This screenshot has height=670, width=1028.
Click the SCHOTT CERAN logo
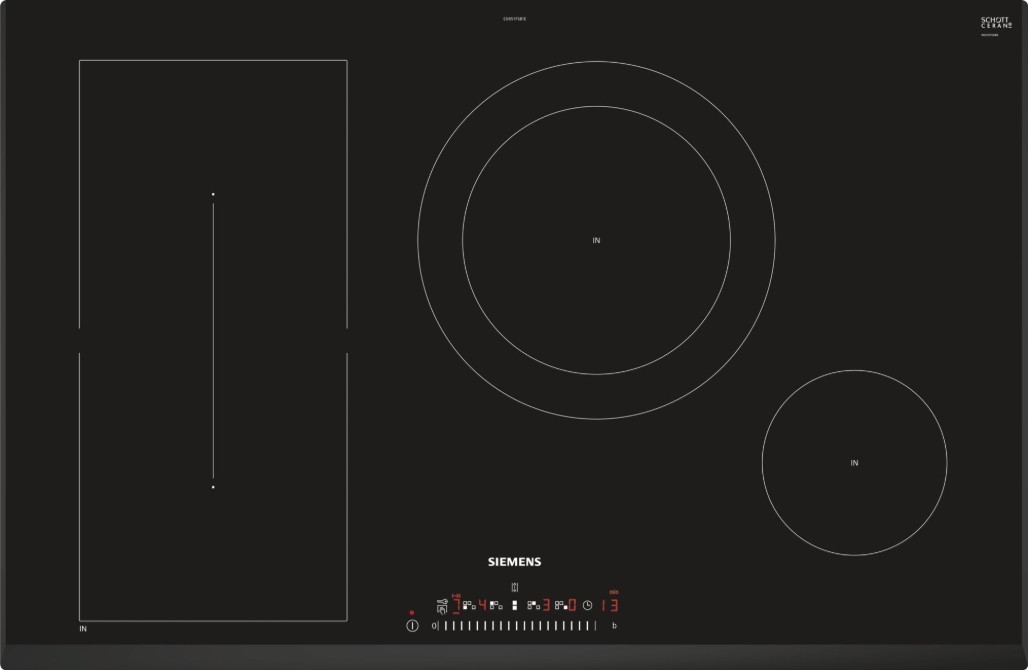(996, 23)
